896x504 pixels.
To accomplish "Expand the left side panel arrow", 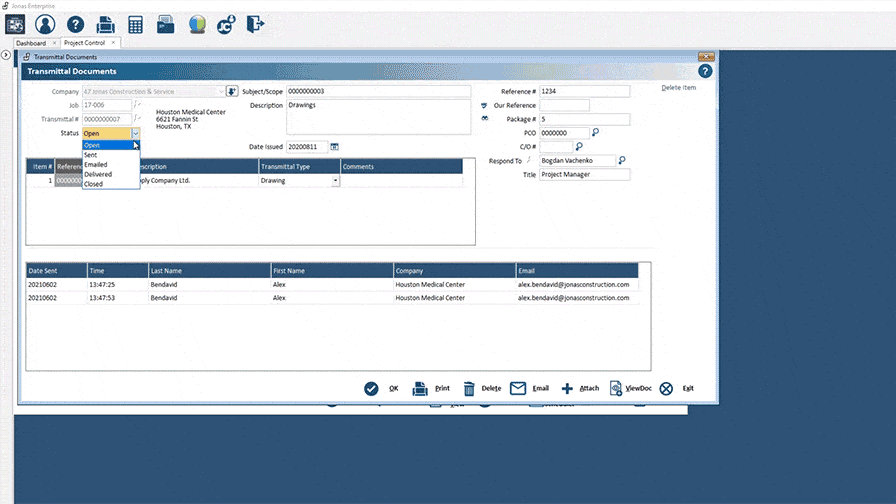I will coord(6,55).
